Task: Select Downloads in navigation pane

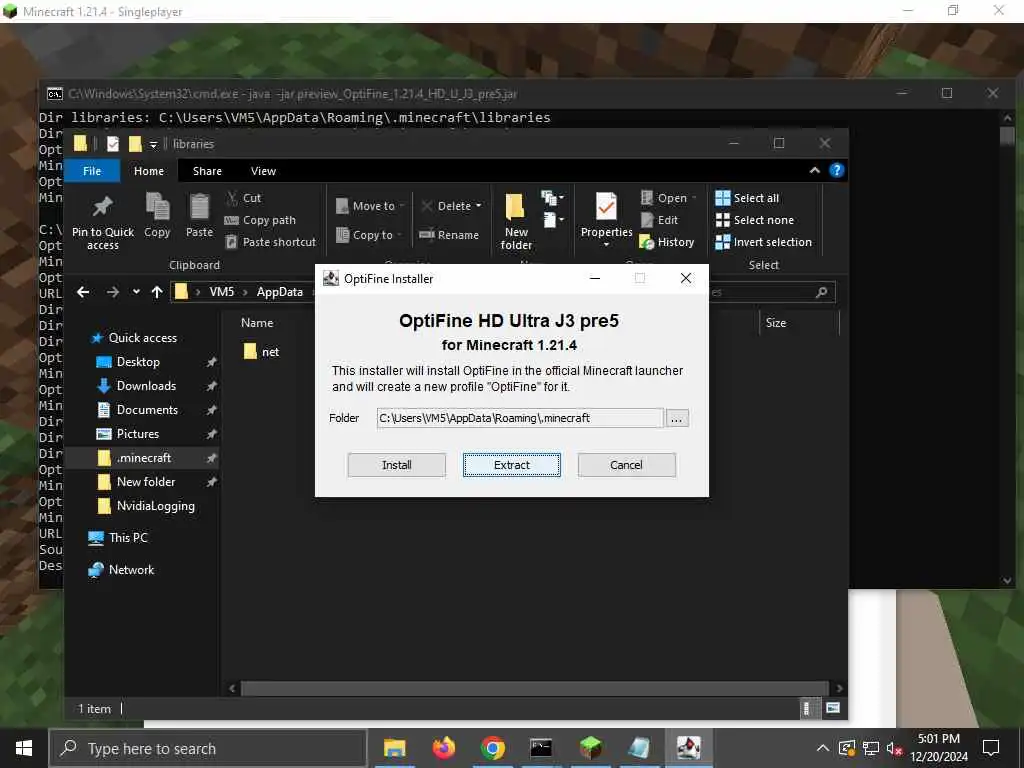Action: point(146,386)
